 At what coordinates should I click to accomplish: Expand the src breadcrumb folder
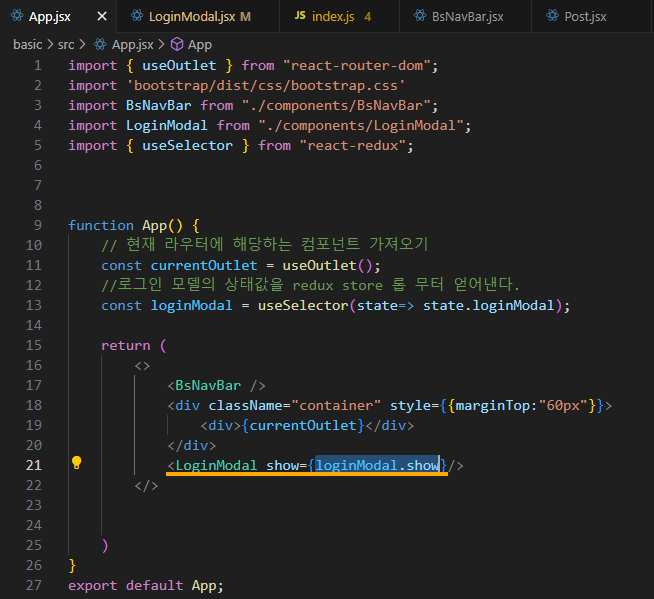click(66, 44)
